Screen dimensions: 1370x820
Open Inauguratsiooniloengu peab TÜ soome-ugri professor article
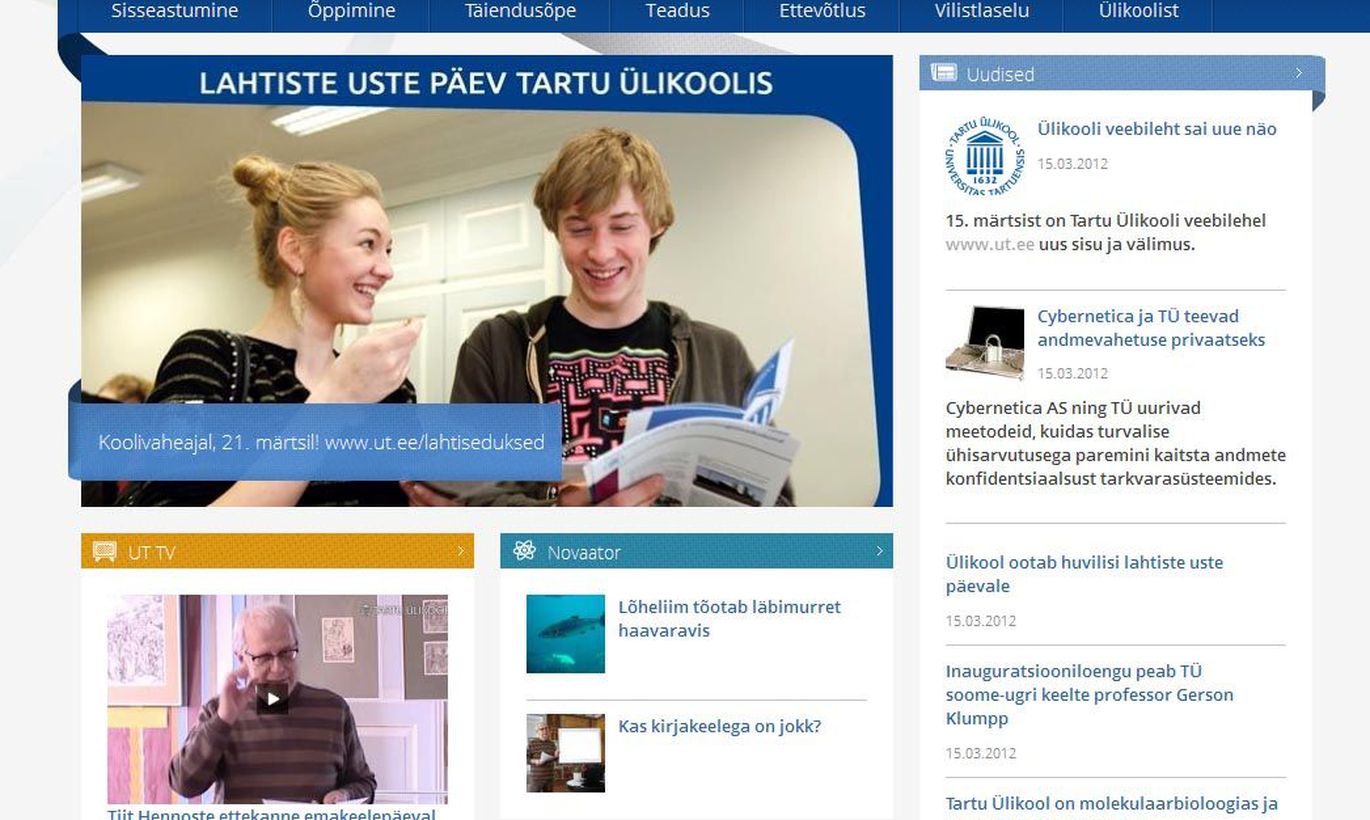(x=1089, y=695)
